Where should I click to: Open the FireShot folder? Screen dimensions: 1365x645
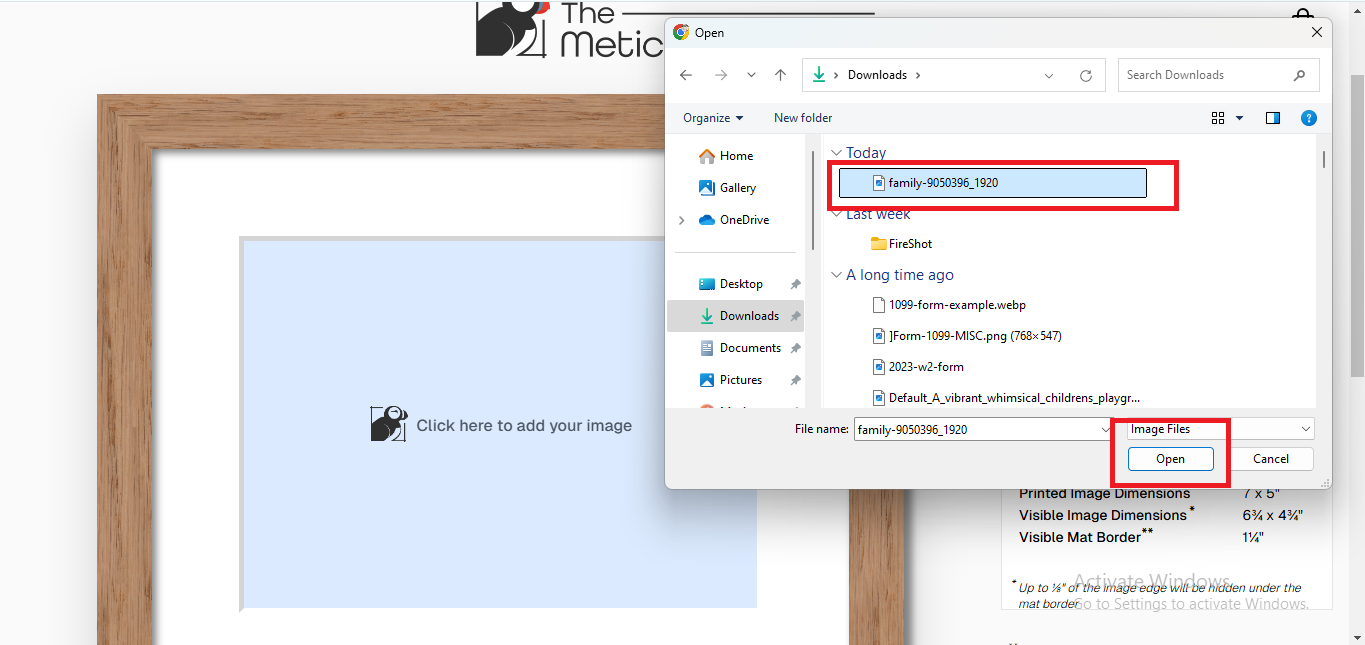click(x=909, y=244)
